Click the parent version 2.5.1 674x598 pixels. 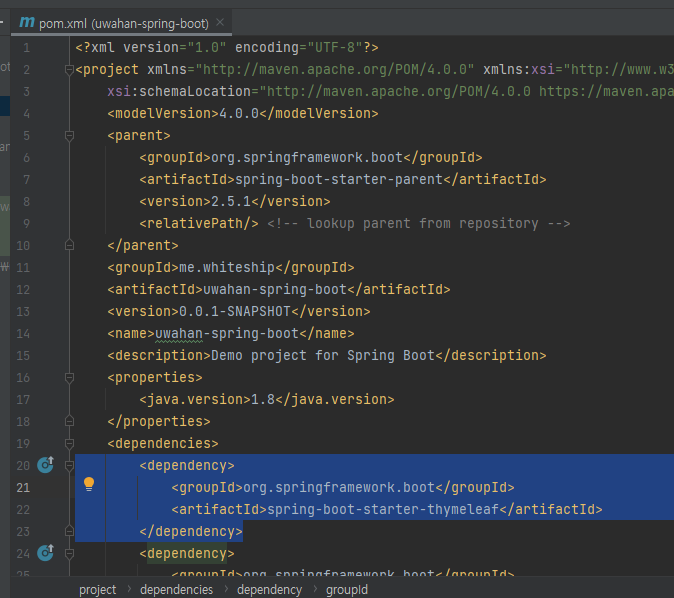(x=231, y=201)
